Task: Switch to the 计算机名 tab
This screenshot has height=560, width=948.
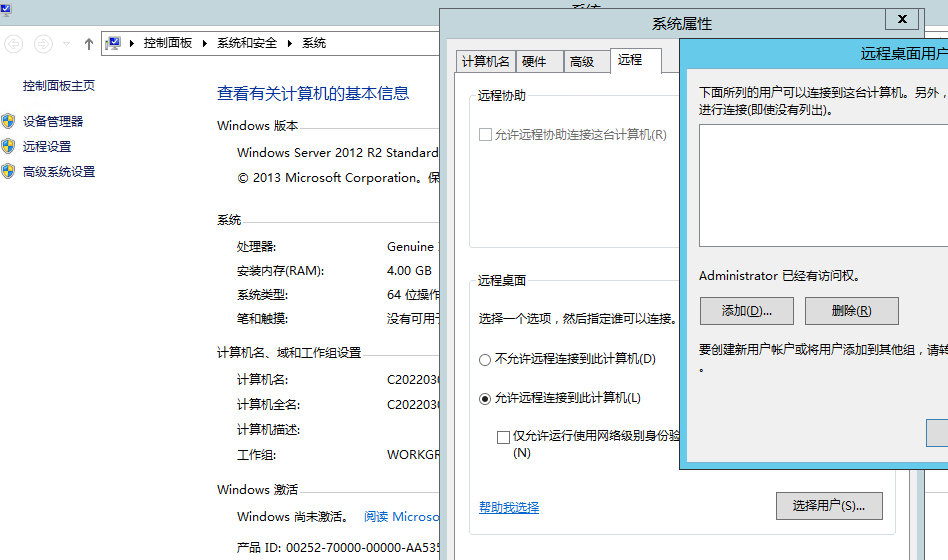Action: [485, 62]
